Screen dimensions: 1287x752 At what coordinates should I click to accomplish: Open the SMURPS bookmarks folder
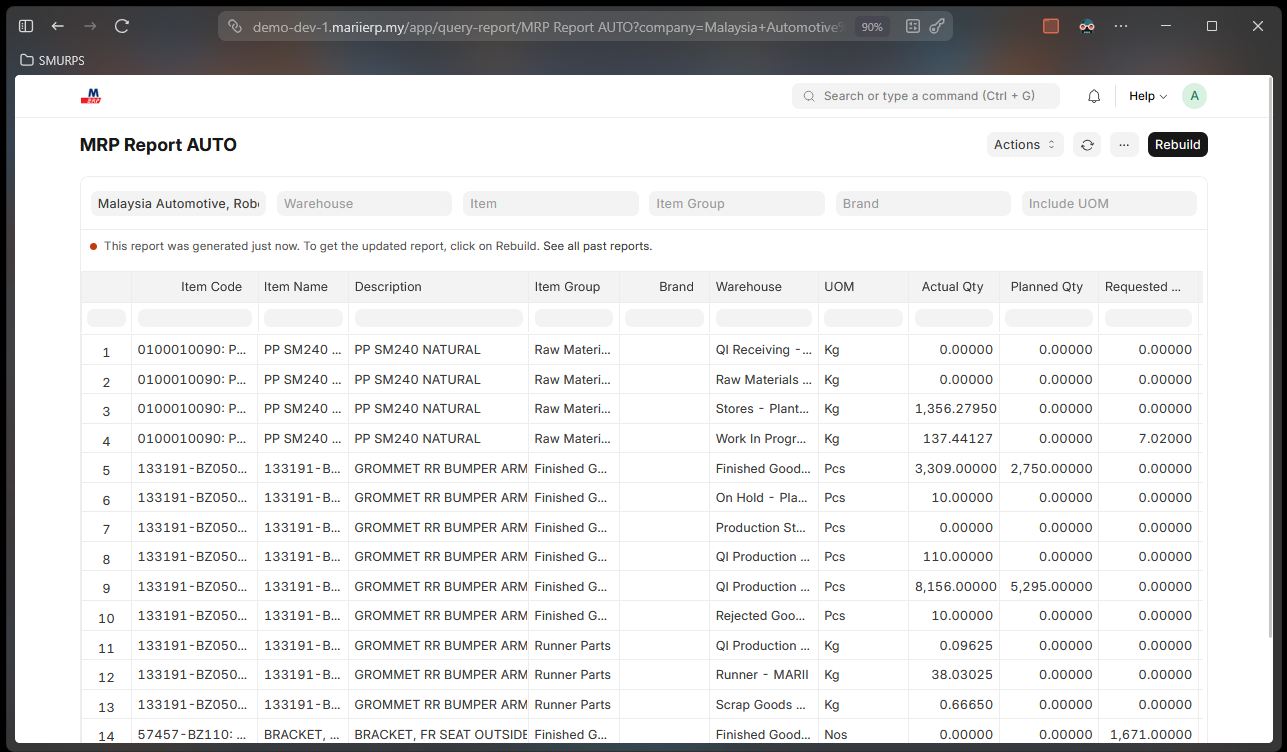(x=53, y=60)
